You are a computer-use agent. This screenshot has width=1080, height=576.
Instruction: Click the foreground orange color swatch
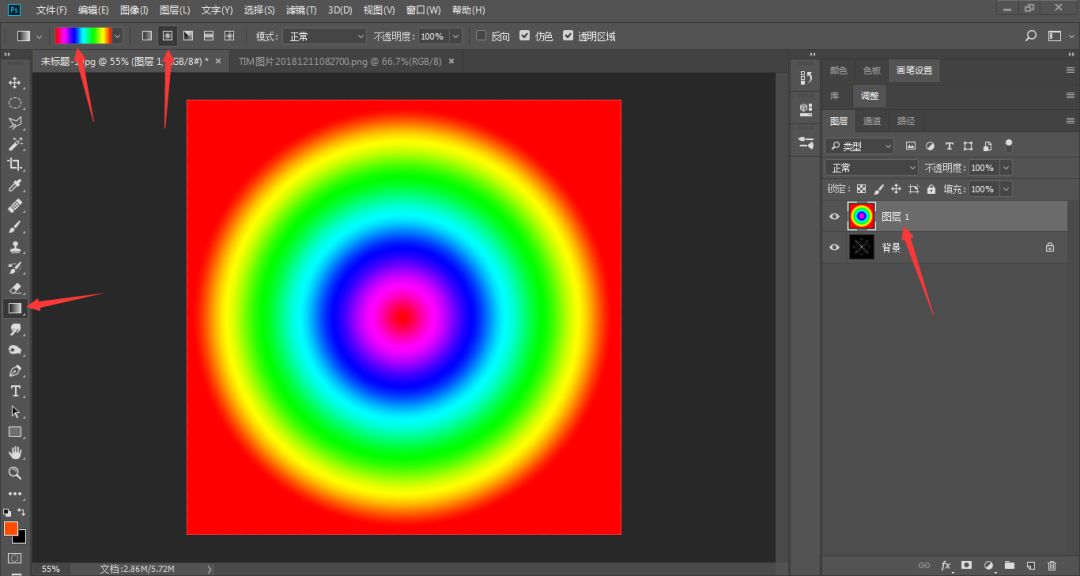point(11,528)
